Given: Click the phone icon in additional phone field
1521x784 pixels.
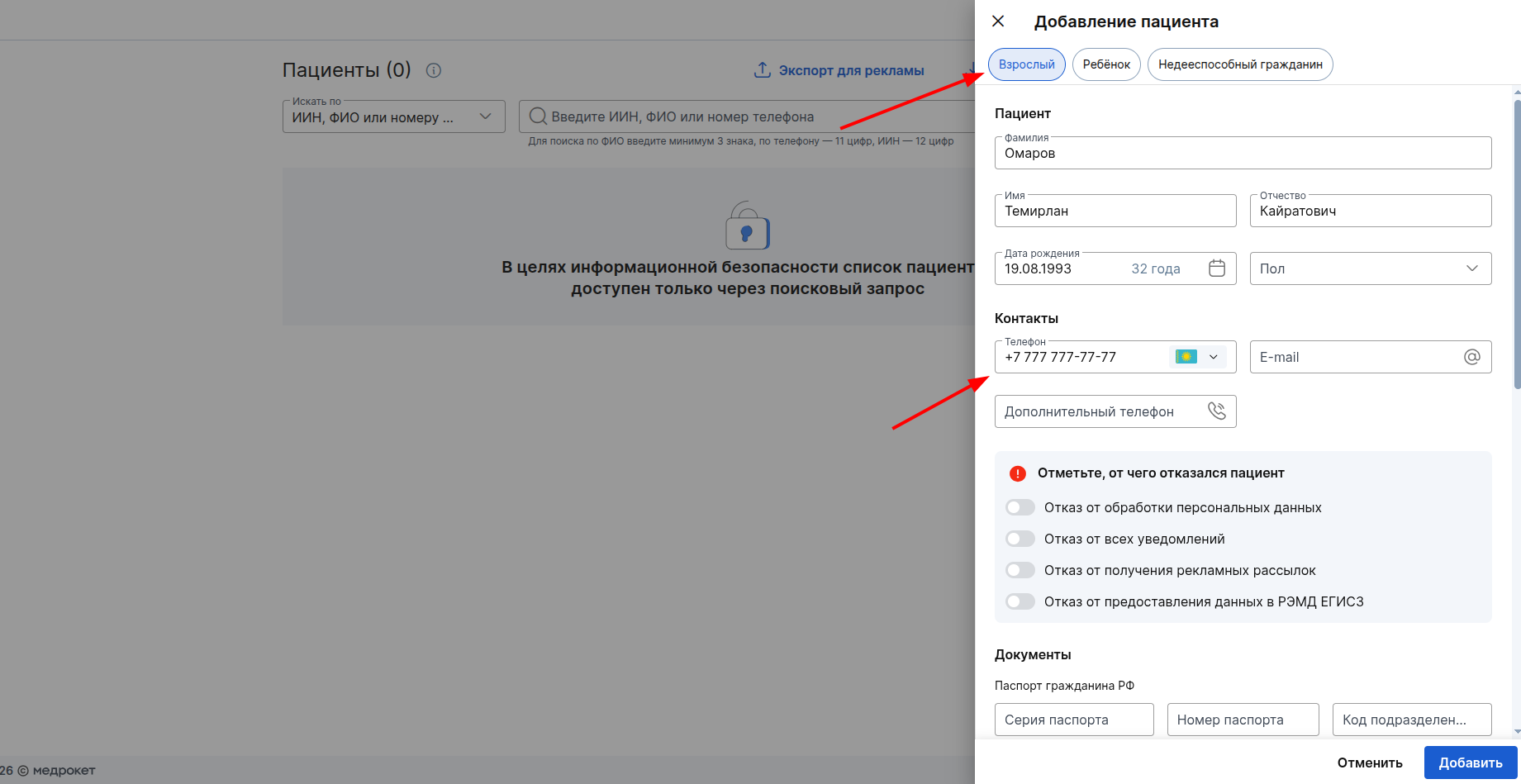Looking at the screenshot, I should coord(1216,411).
